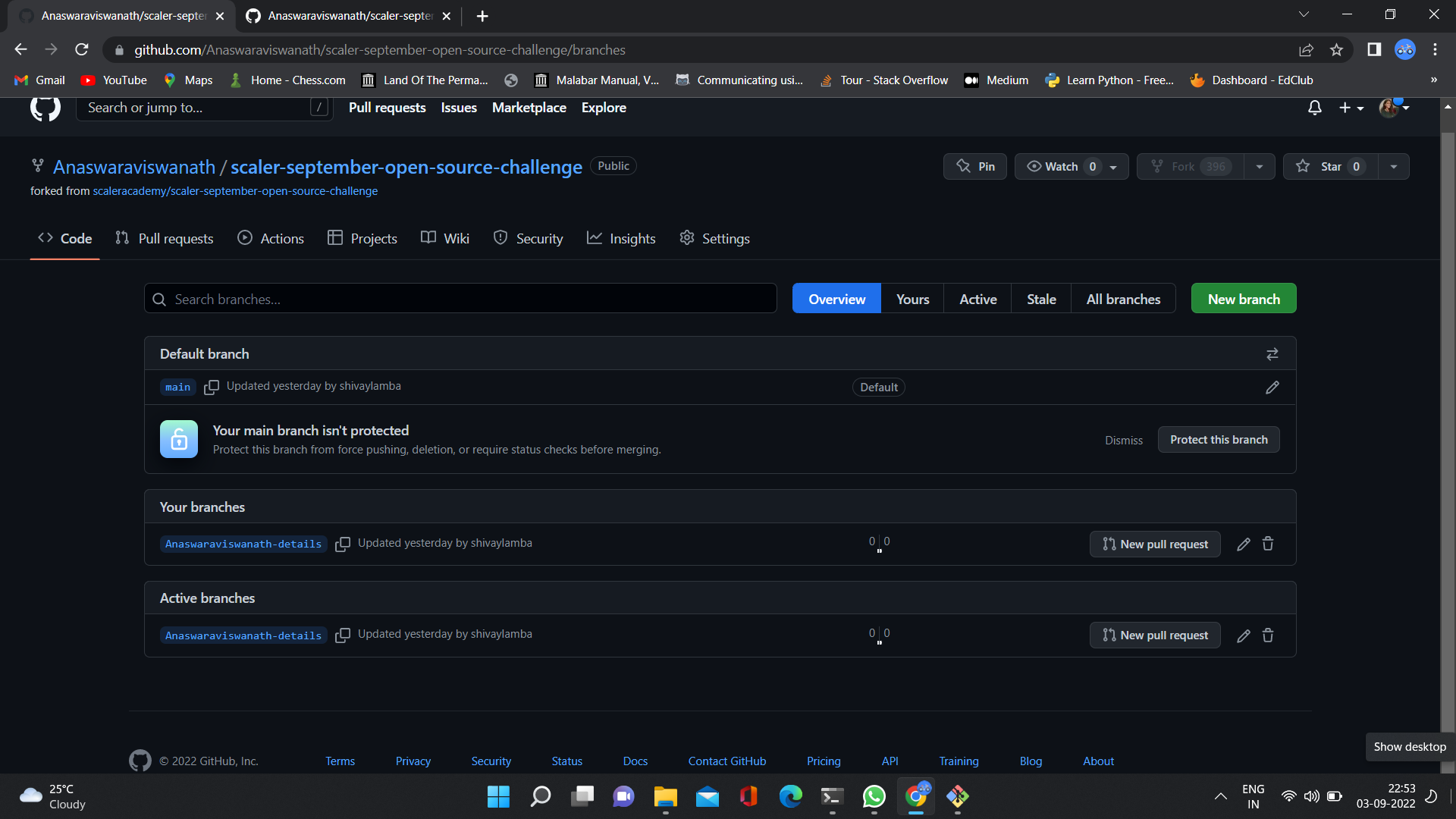Viewport: 1456px width, 819px height.
Task: Delete the Anaswaraviswanath-details active branch
Action: pyautogui.click(x=1267, y=635)
